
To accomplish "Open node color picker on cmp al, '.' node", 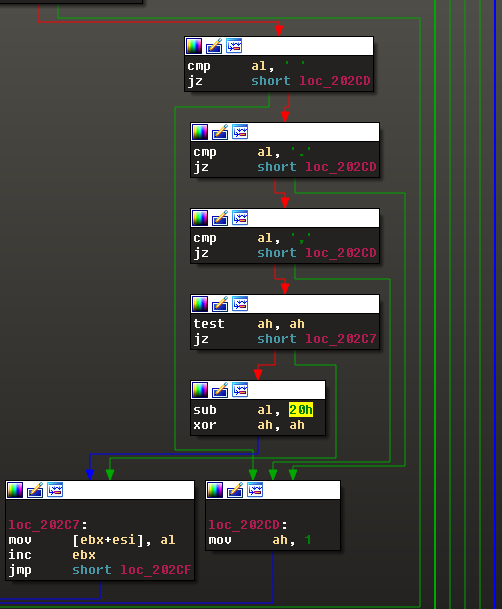I will point(200,132).
